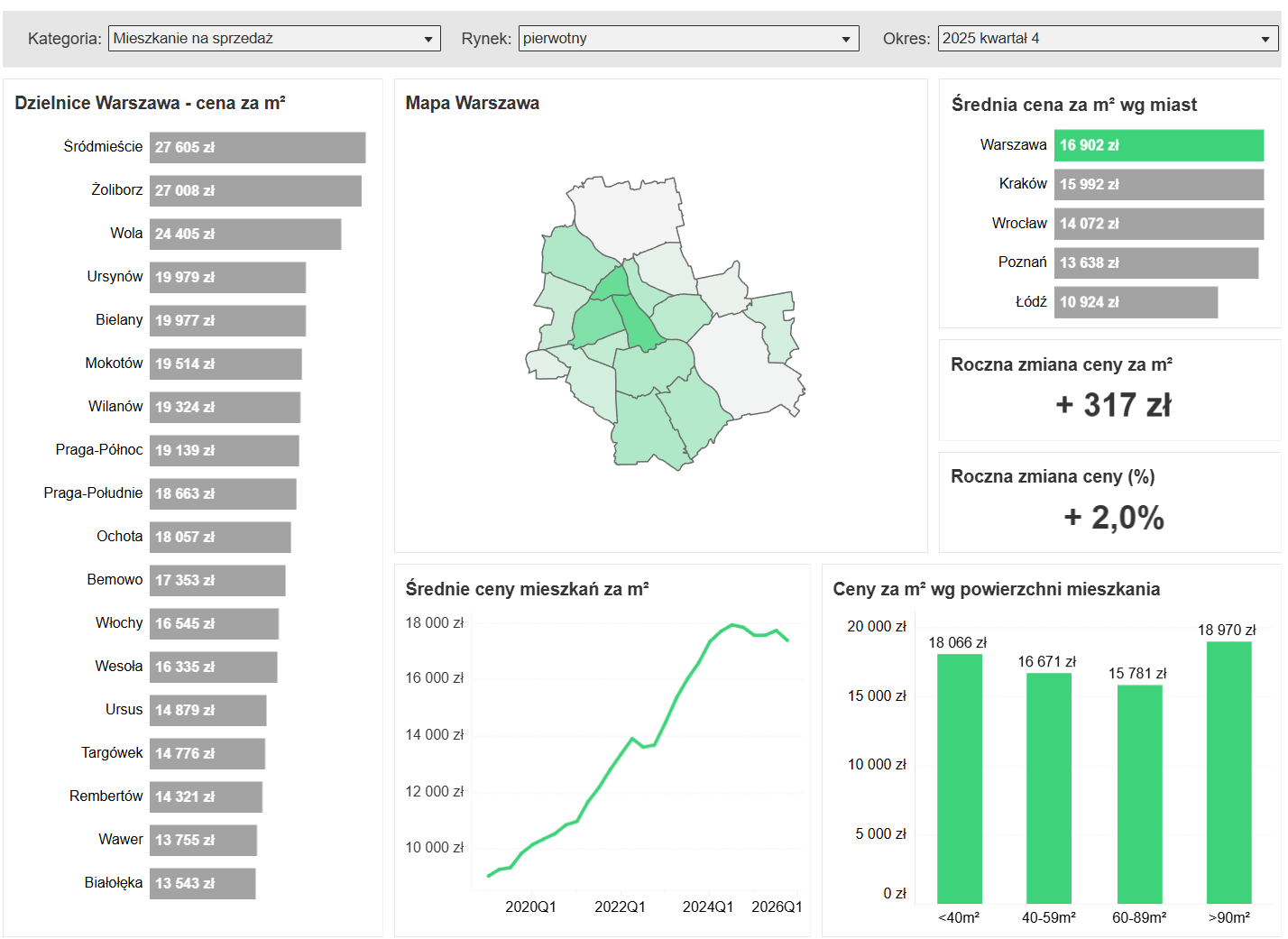
Task: Click the Wrocław city price bar
Action: point(1158,224)
